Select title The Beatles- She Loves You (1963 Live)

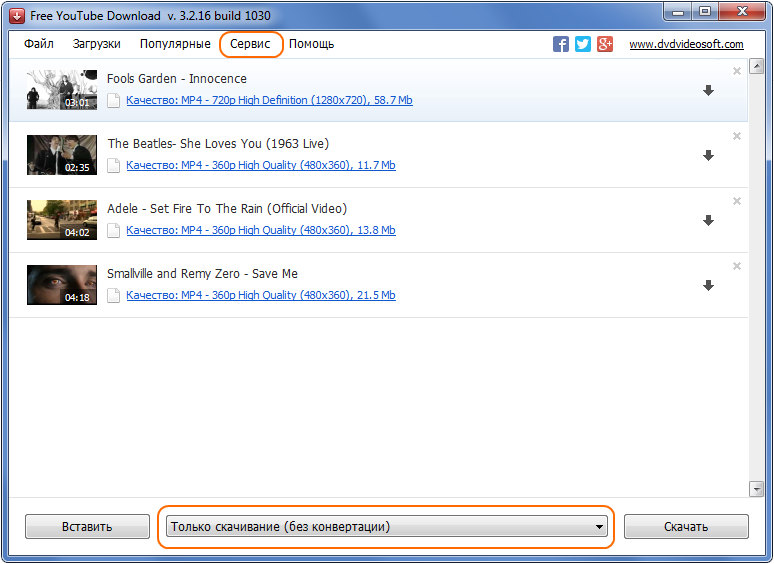218,144
